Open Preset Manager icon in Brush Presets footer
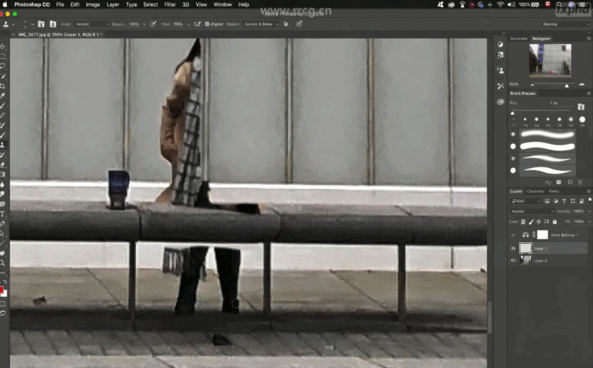 pos(559,182)
